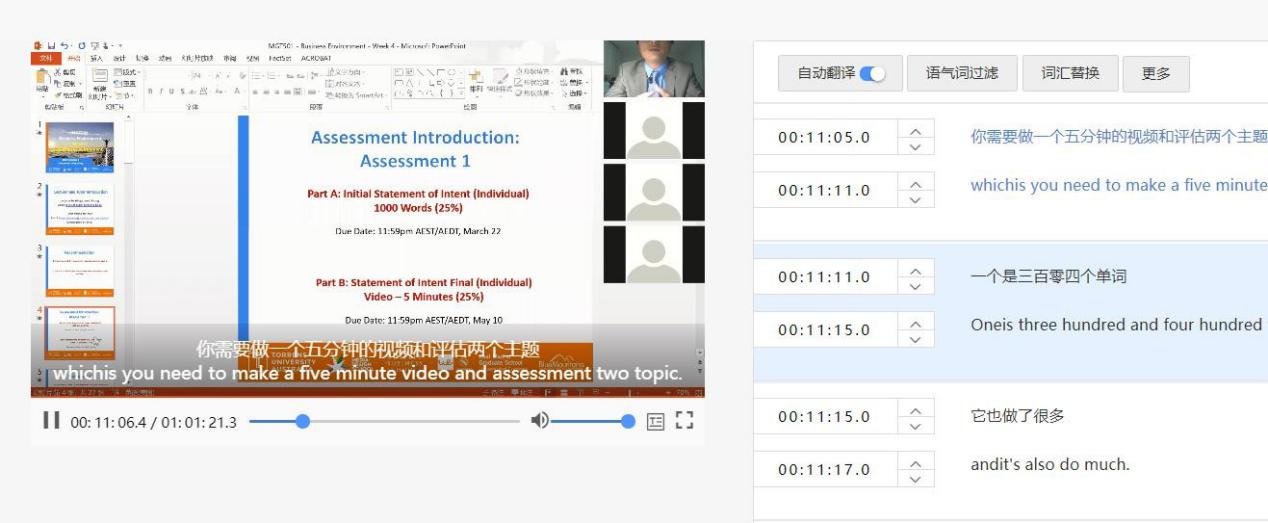Decrease start time beside 一个是三百零四个单词
The height and width of the screenshot is (523, 1268).
[915, 286]
